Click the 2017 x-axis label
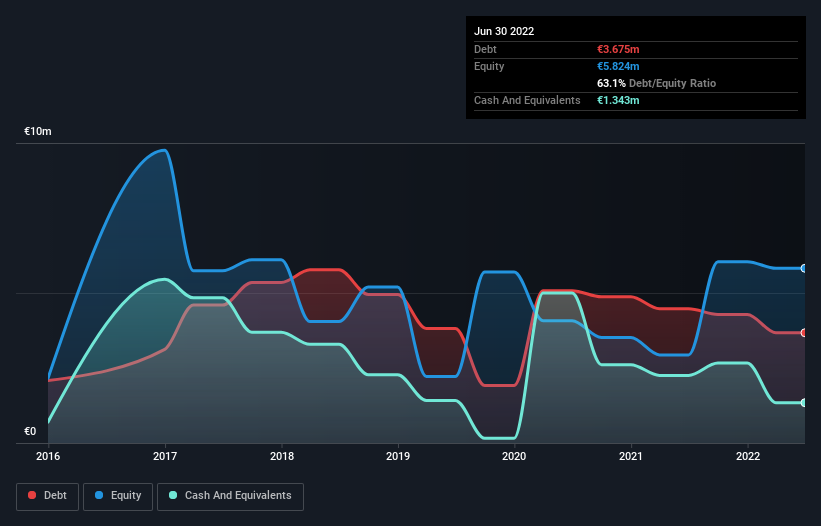 (x=165, y=456)
